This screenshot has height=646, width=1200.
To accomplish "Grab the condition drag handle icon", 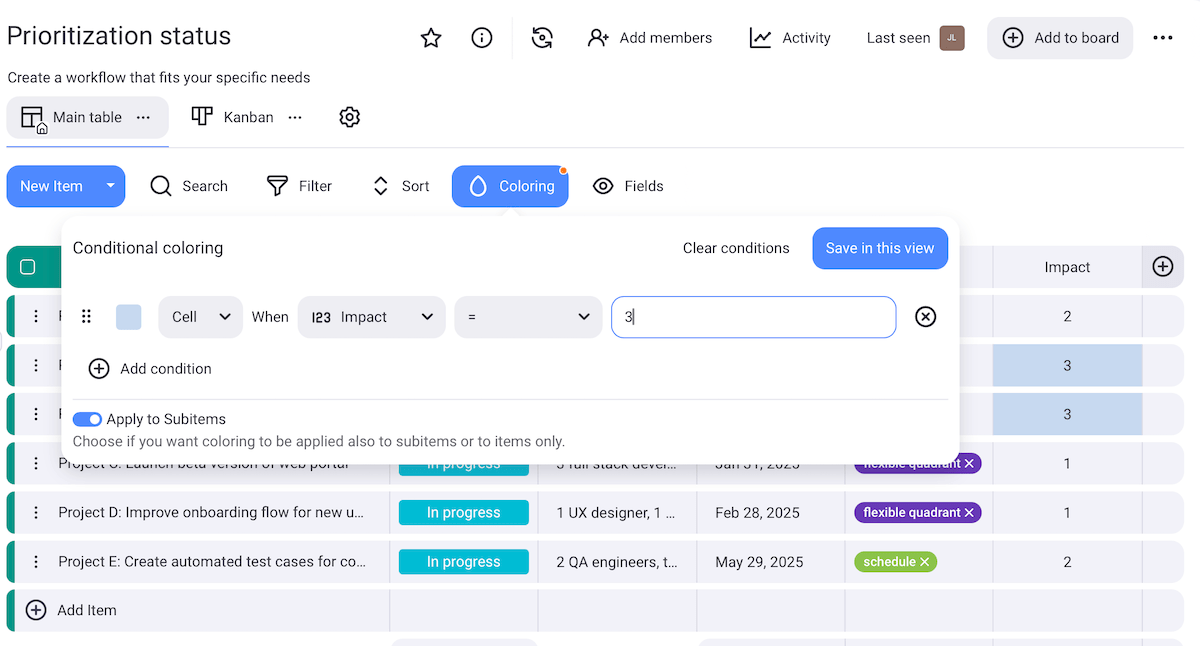I will [86, 317].
